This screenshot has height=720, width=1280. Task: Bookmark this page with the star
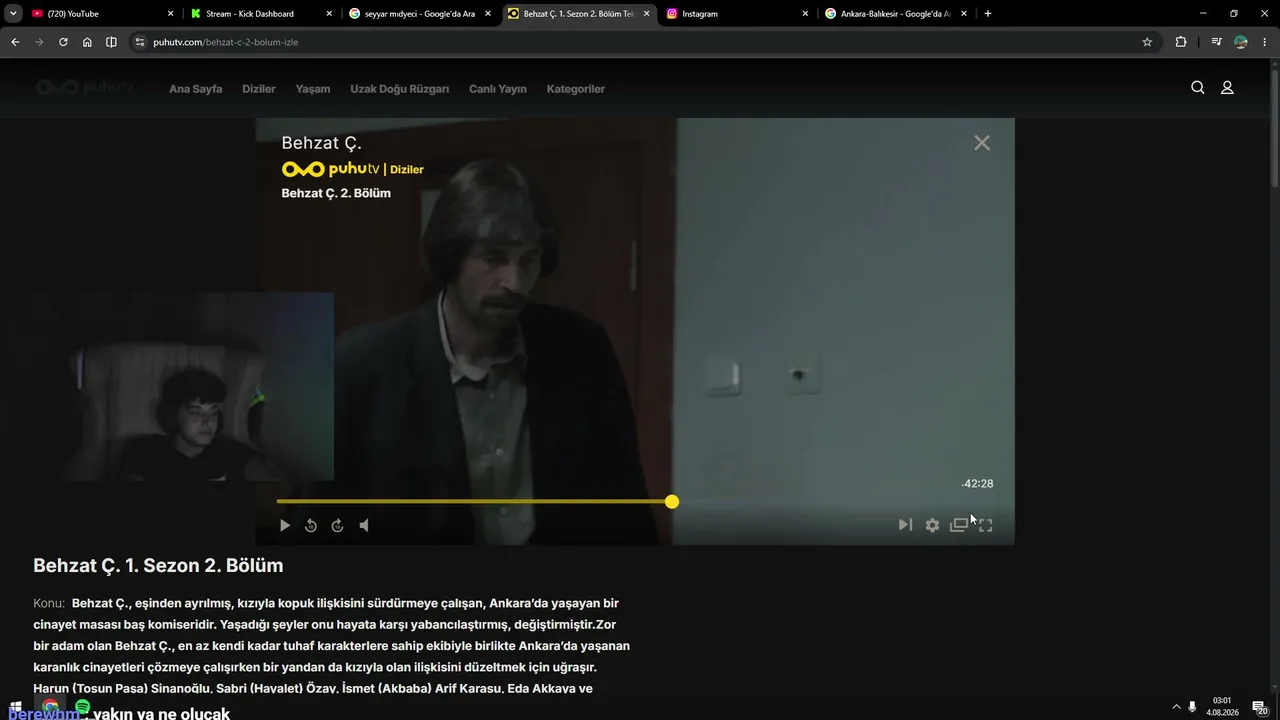1147,42
